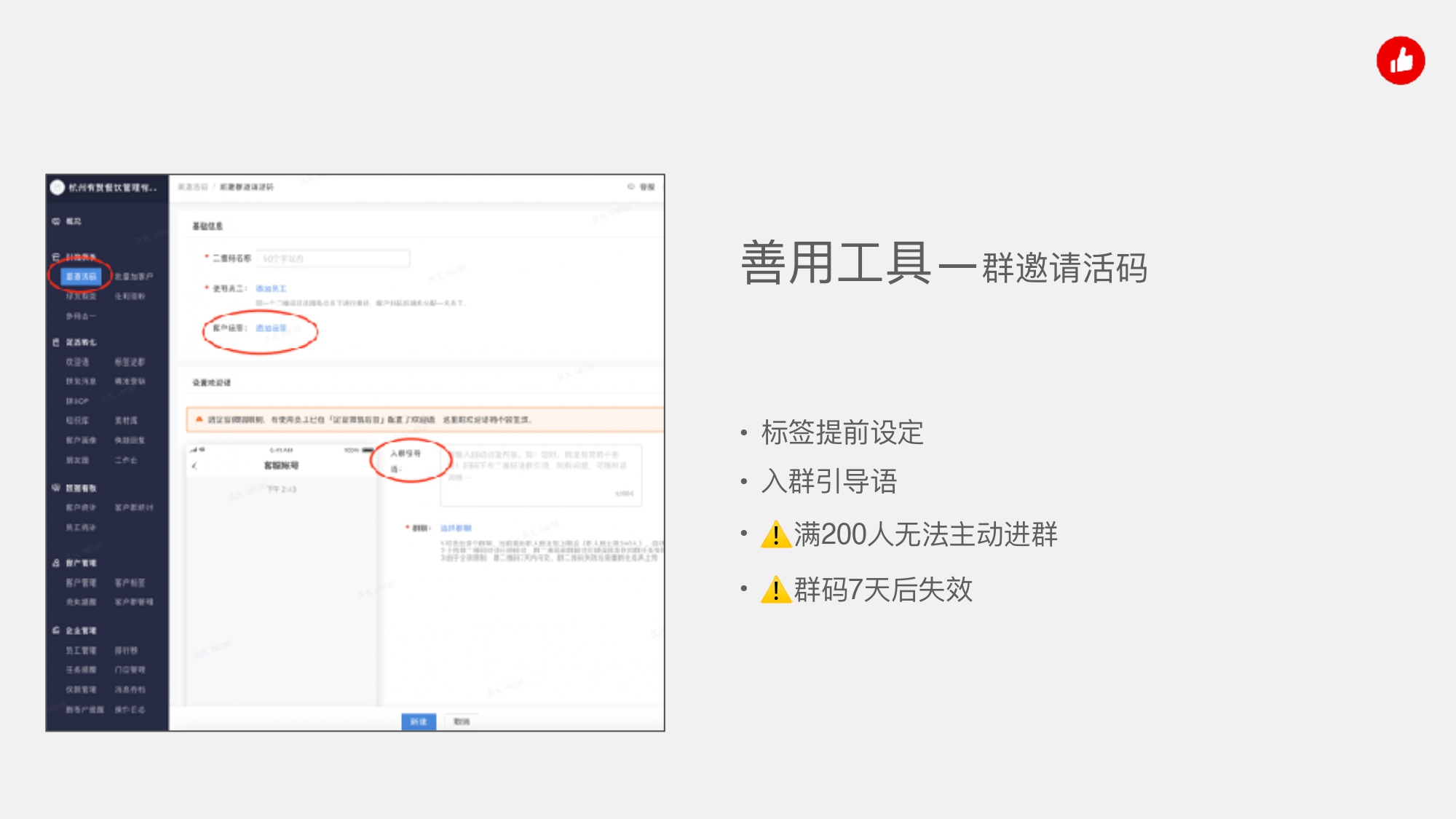Open 群SOP in the sidebar

point(77,401)
